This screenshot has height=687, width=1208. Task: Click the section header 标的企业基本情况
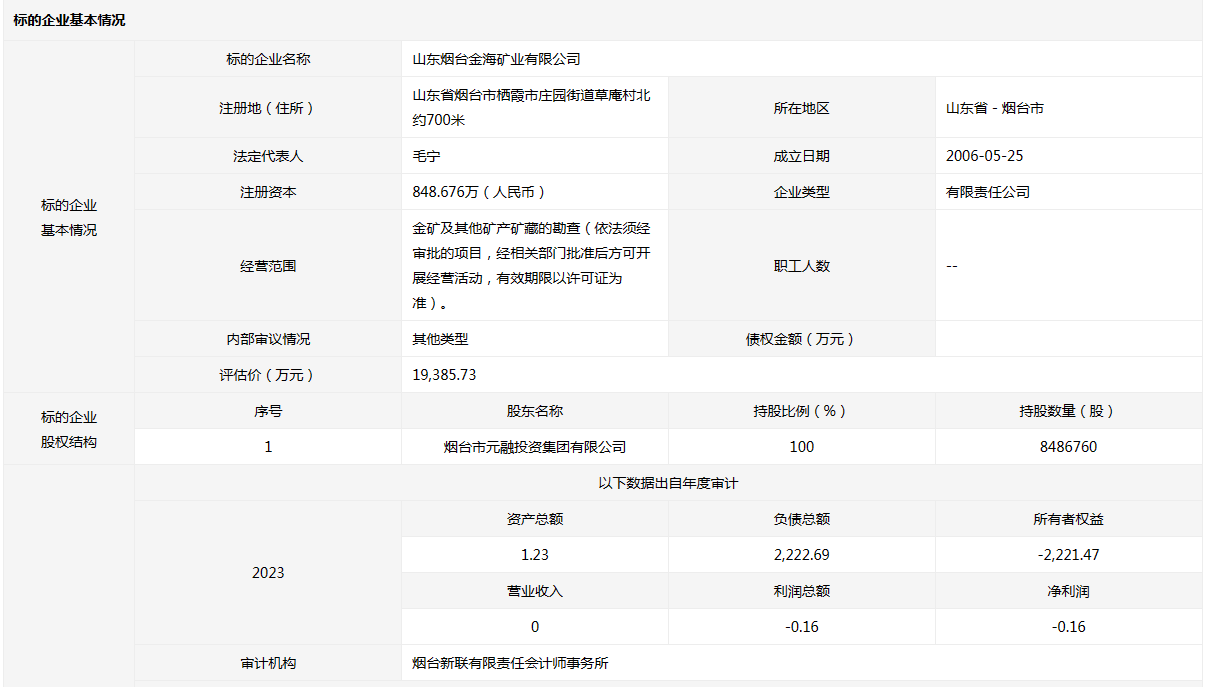click(x=70, y=20)
